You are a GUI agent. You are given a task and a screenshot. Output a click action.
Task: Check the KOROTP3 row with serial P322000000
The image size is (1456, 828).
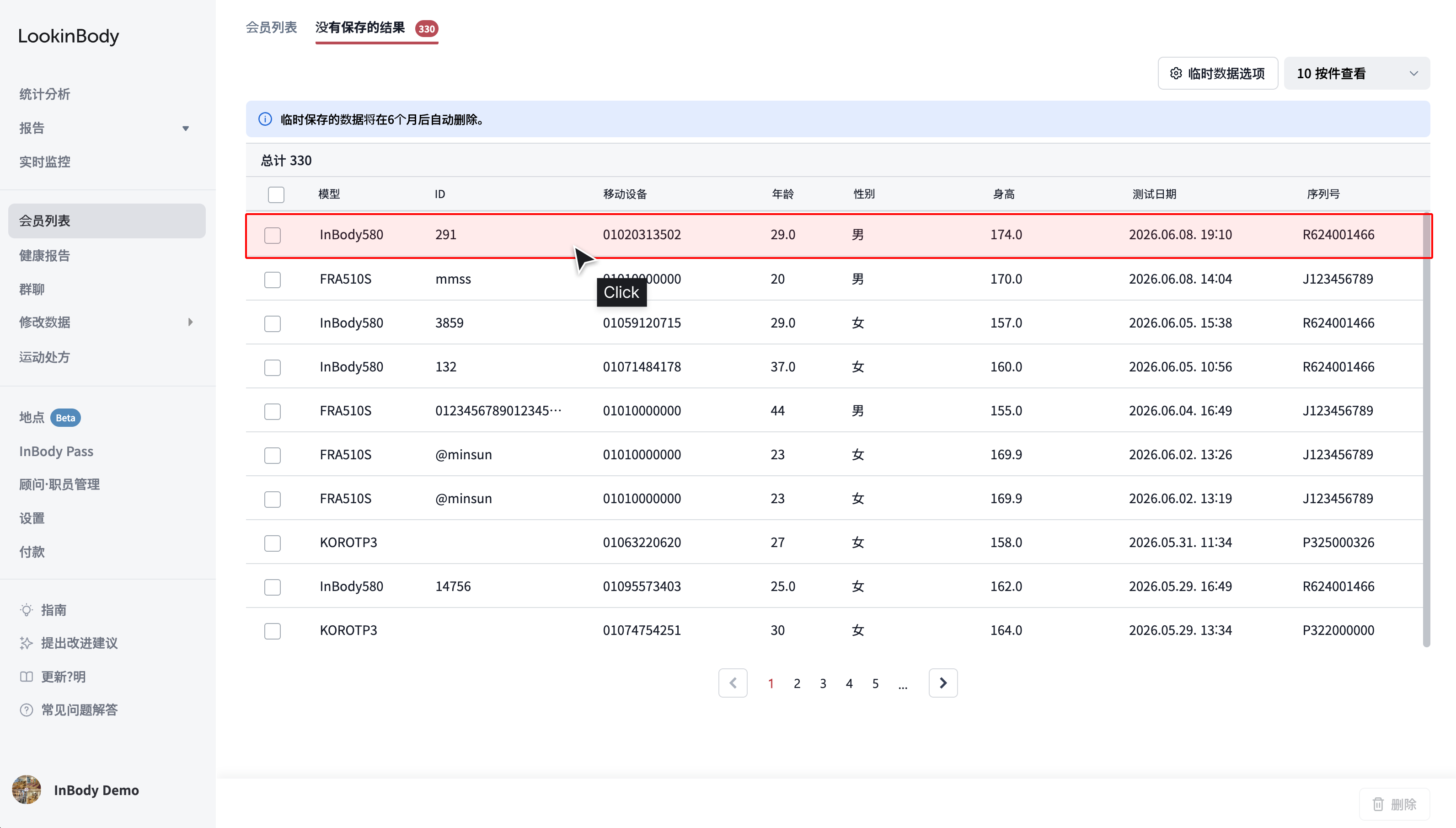272,631
